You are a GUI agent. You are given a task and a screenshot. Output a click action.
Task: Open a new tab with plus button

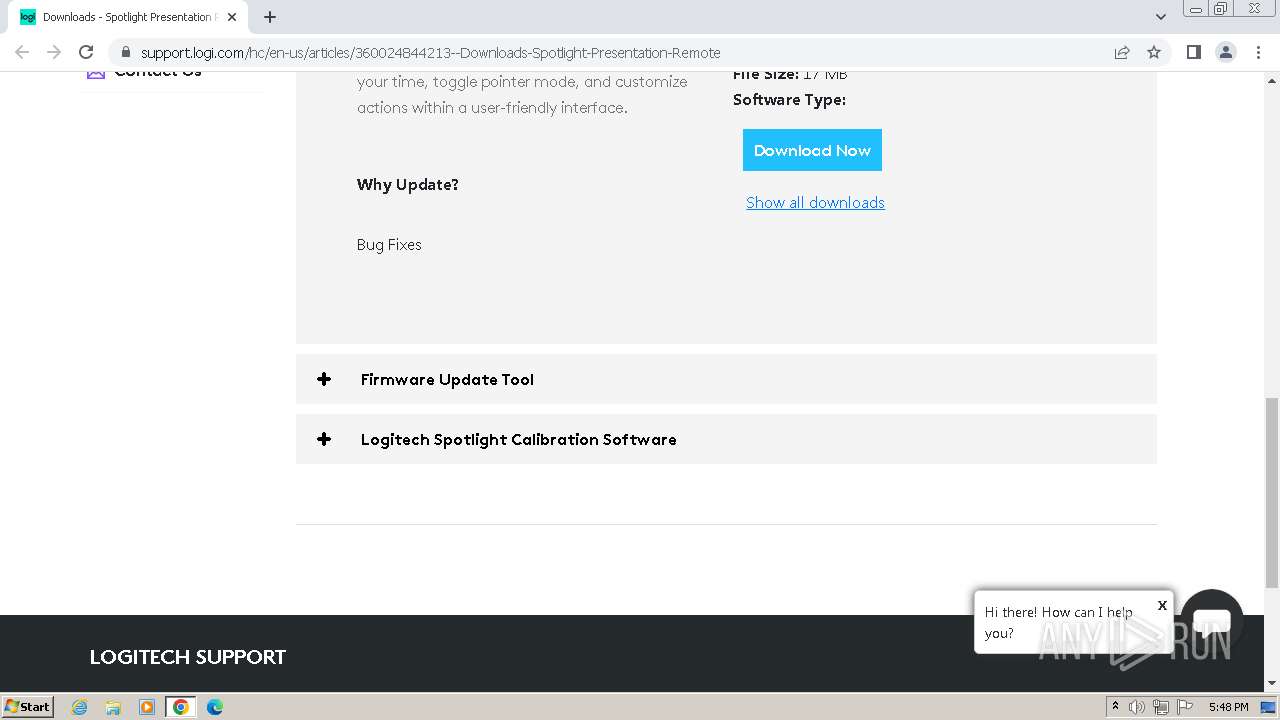point(270,17)
